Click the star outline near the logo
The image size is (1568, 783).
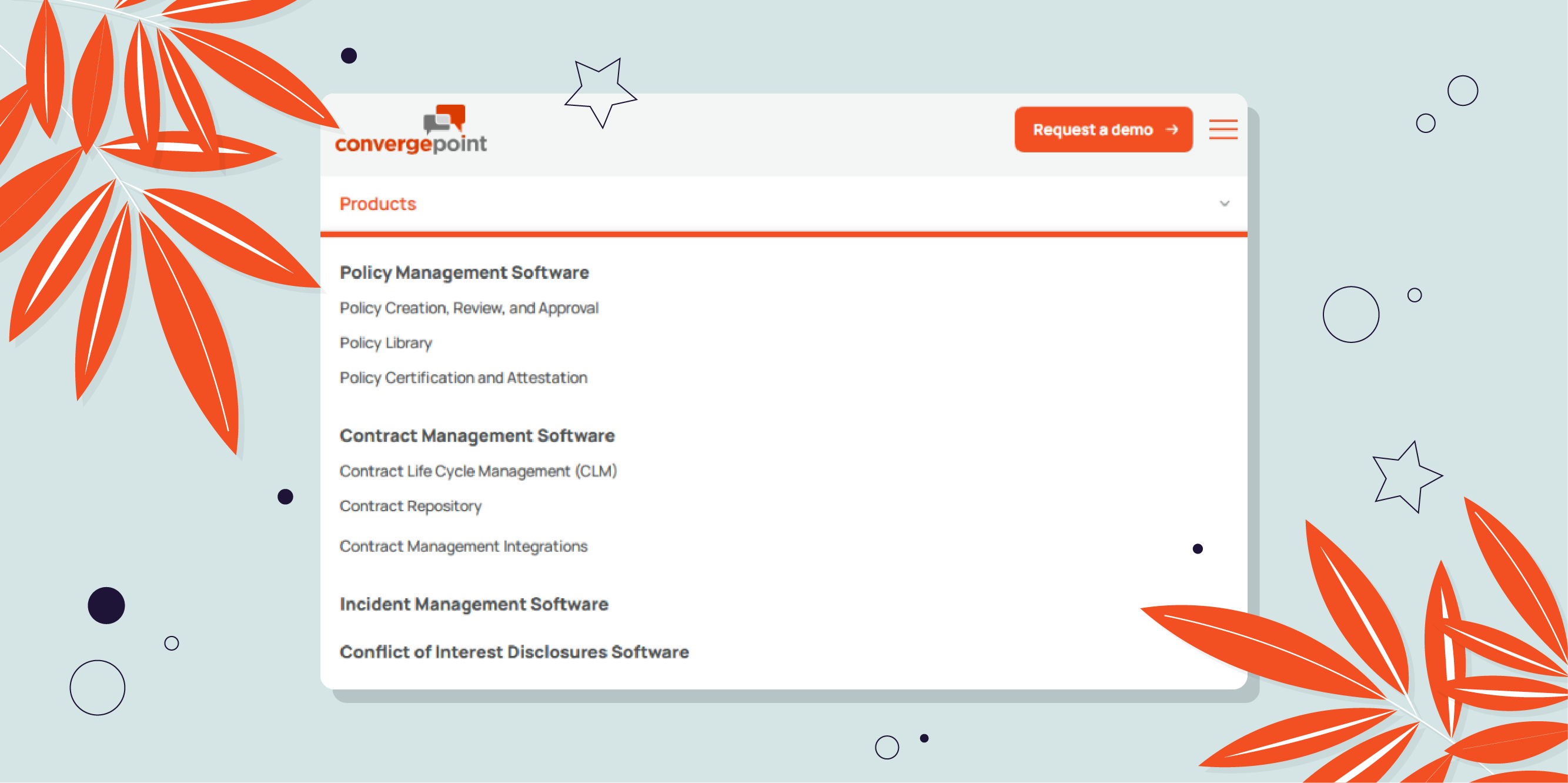600,92
